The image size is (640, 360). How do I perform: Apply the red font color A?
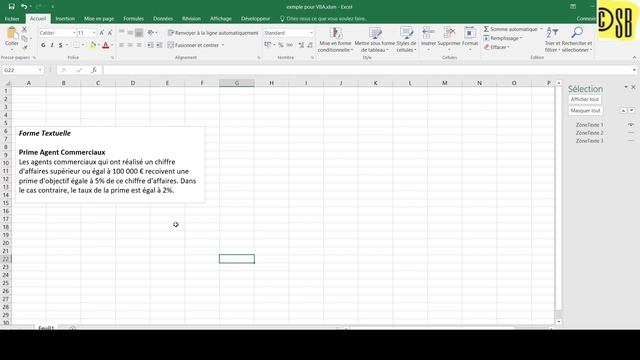[106, 45]
